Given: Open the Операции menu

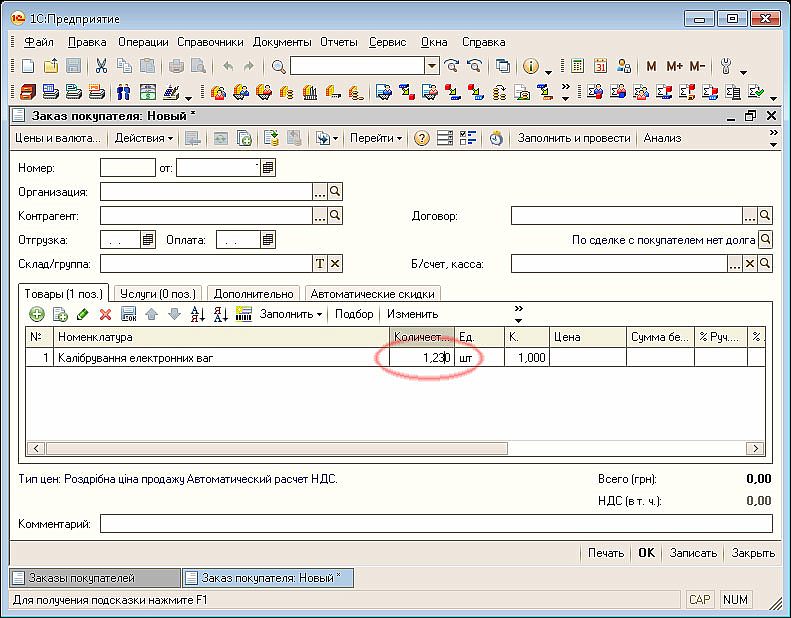Looking at the screenshot, I should [143, 42].
